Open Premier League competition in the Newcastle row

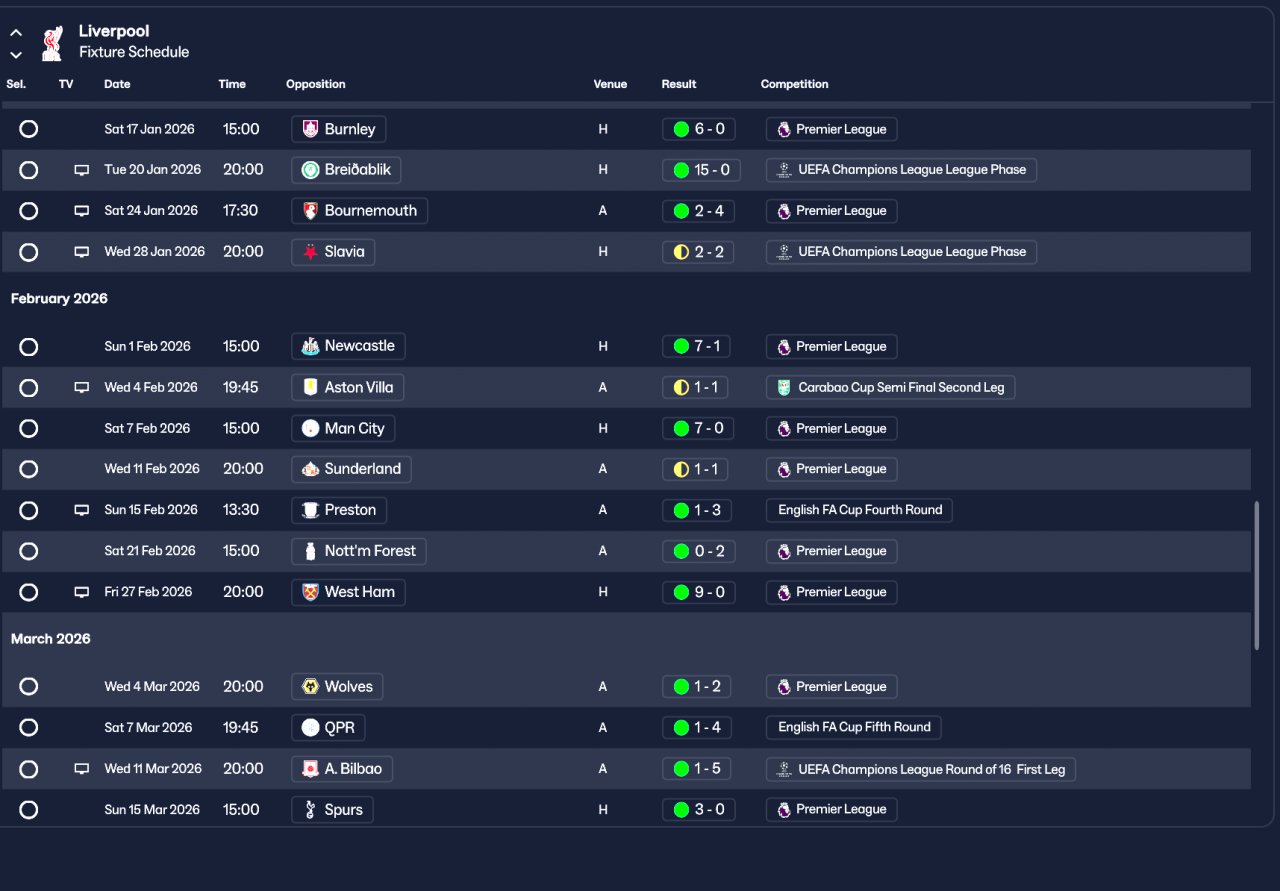point(832,347)
